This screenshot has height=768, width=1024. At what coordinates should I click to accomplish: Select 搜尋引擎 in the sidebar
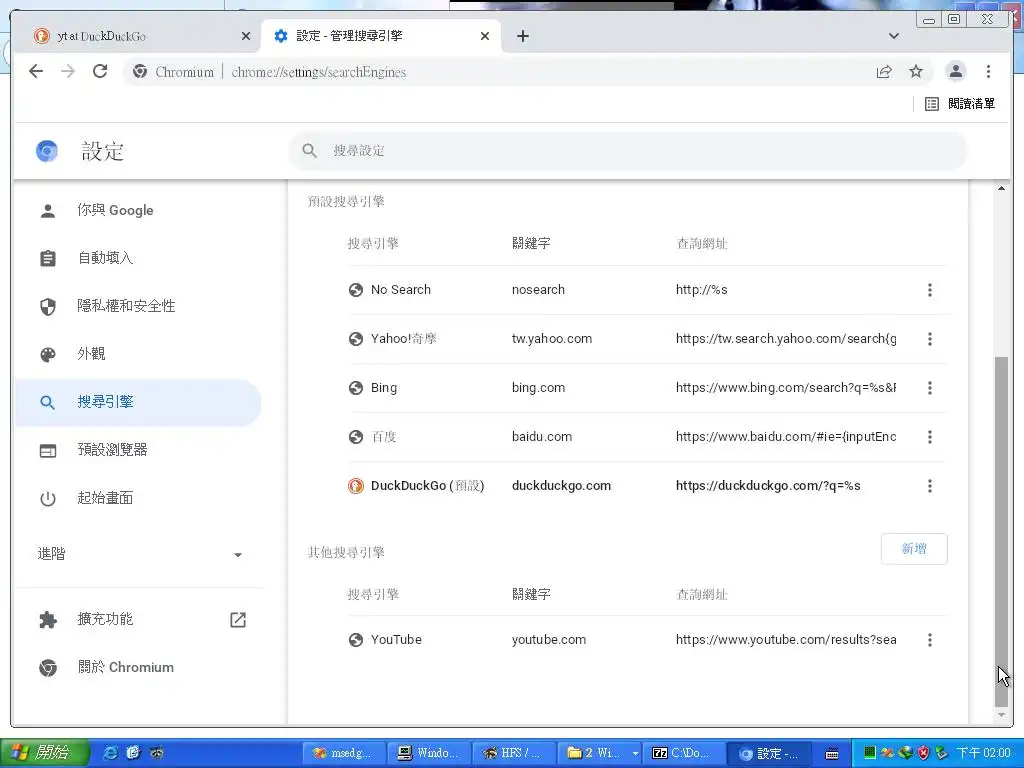138,402
